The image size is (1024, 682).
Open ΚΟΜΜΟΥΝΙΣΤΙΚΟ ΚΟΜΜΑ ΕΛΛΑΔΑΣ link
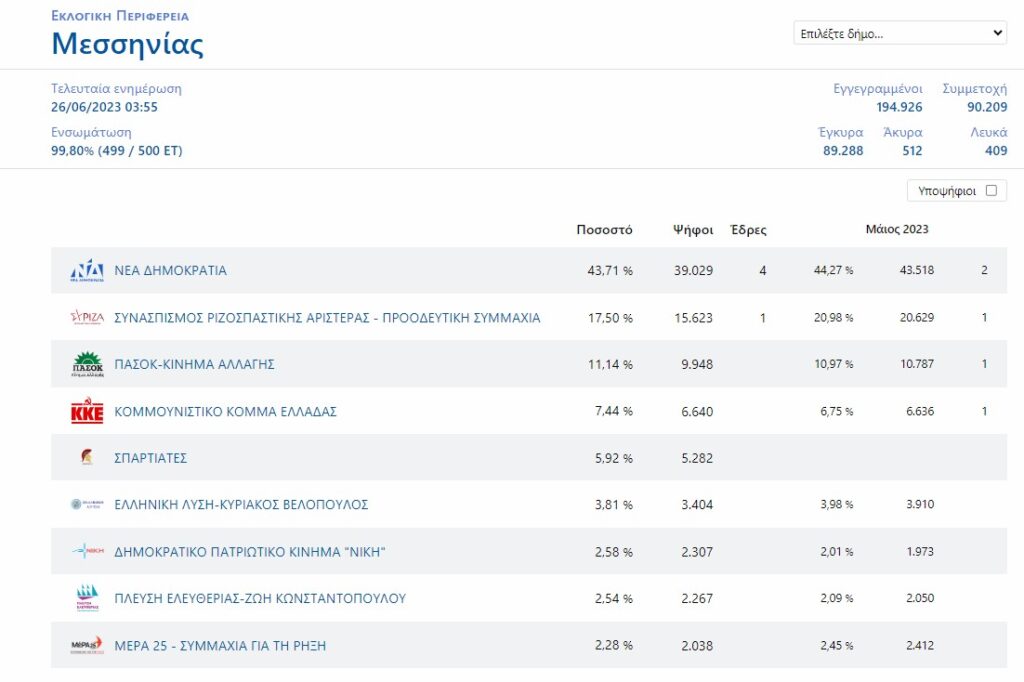pyautogui.click(x=225, y=412)
